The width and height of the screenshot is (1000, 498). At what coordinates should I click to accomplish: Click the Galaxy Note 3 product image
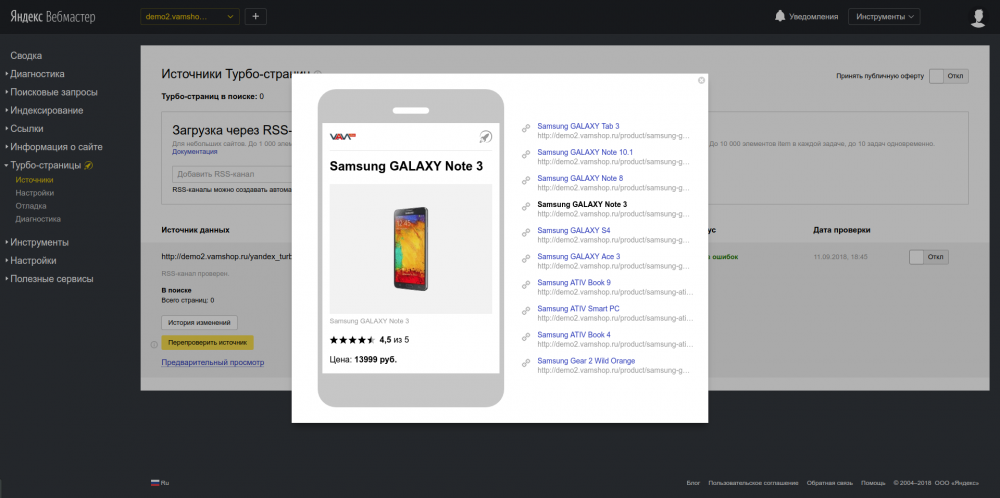tap(411, 249)
